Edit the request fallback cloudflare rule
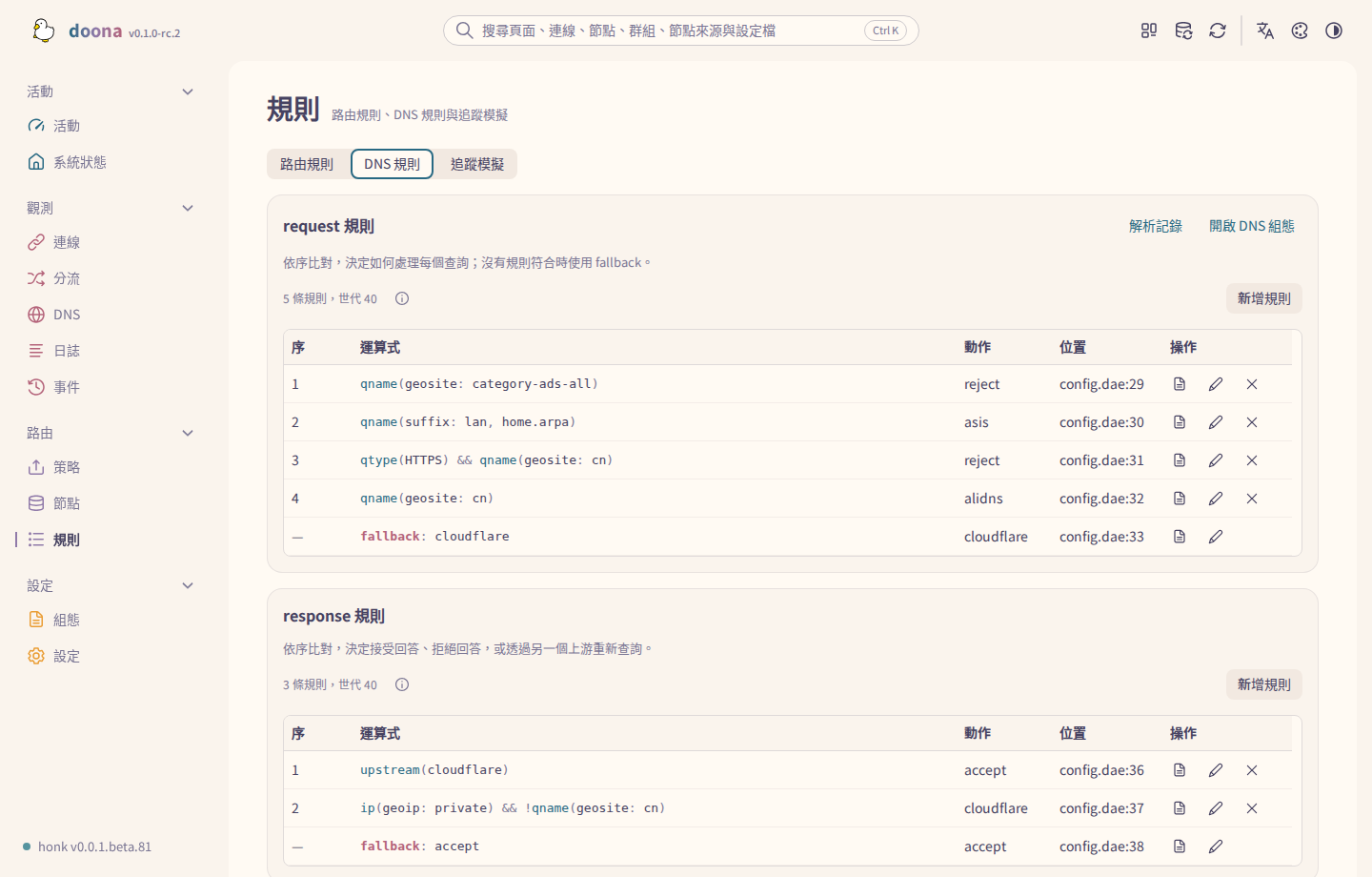Image resolution: width=1372 pixels, height=877 pixels. [x=1216, y=537]
